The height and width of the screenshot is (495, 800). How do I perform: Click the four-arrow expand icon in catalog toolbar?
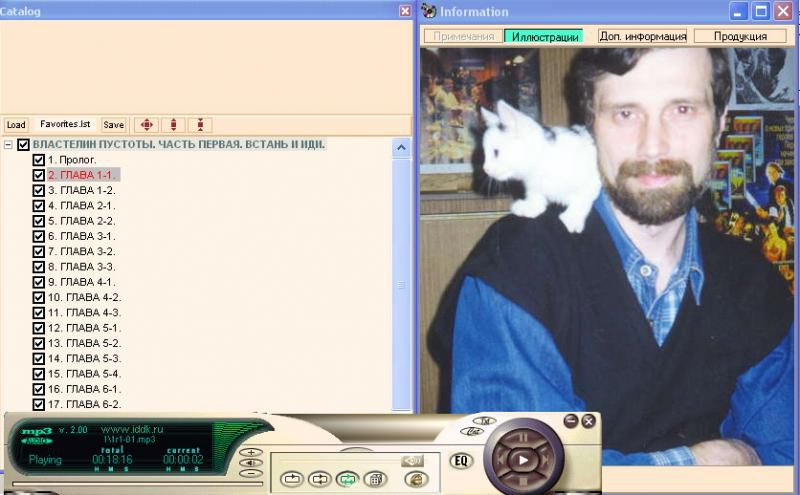[x=147, y=125]
